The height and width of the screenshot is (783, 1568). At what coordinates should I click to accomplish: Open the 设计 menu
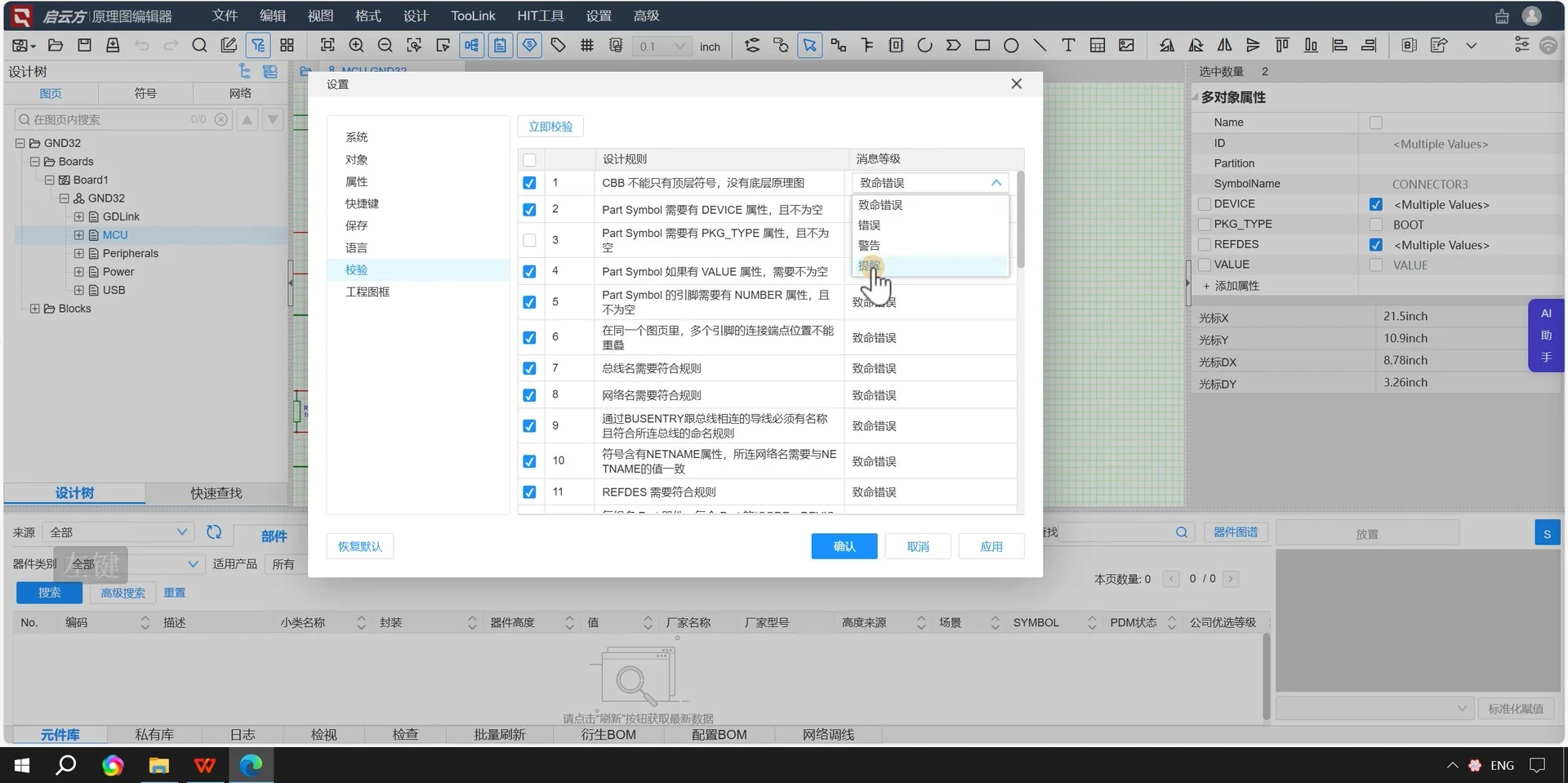tap(414, 16)
